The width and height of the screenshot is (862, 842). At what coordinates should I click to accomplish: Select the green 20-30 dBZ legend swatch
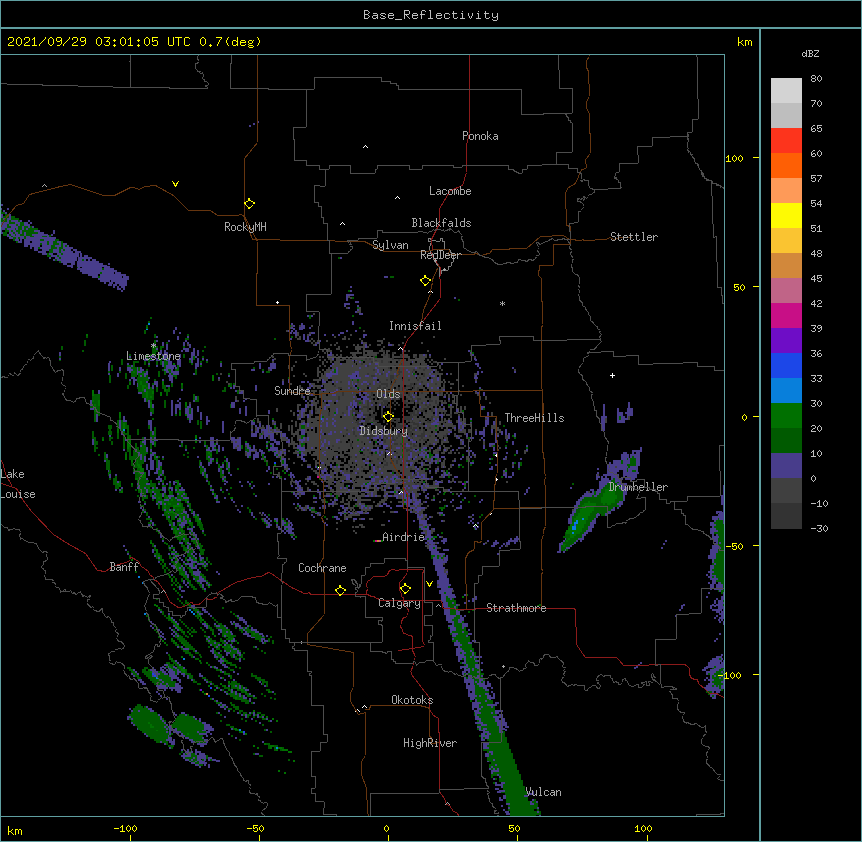point(786,416)
